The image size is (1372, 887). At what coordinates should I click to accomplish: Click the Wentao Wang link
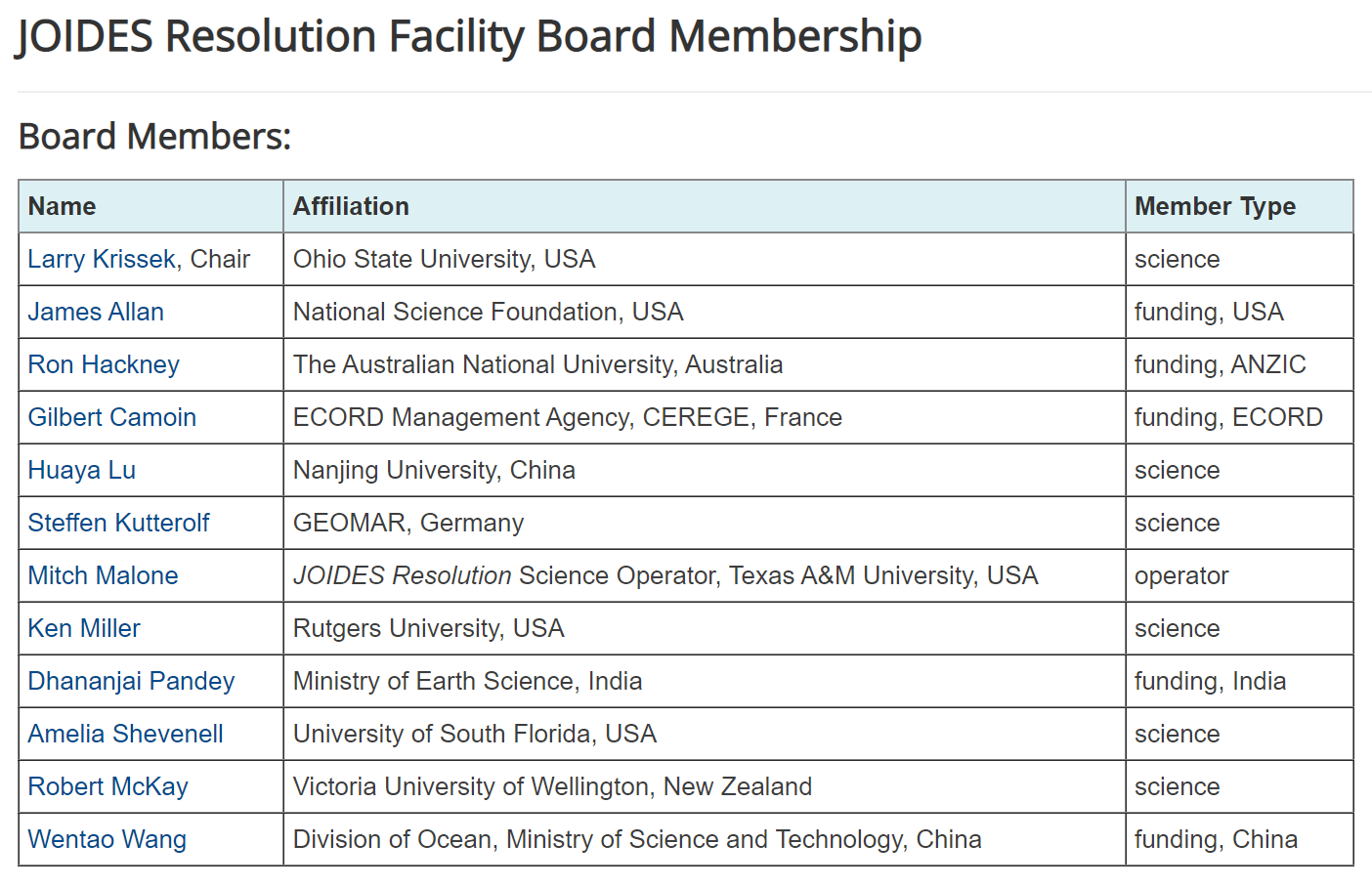point(107,839)
